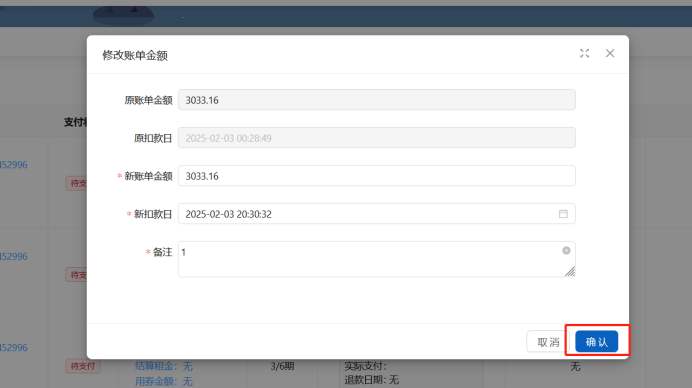This screenshot has height=388, width=692.
Task: Click the 备注 textarea resize handle
Action: point(570,272)
